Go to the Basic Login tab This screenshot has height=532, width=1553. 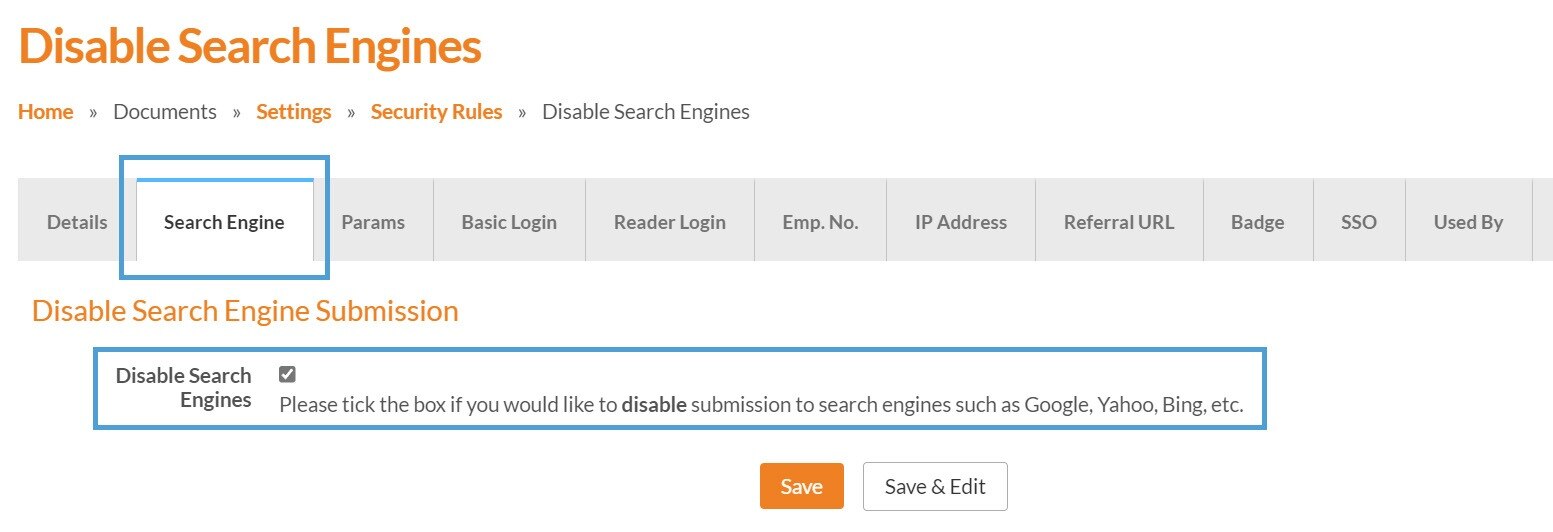[x=509, y=222]
